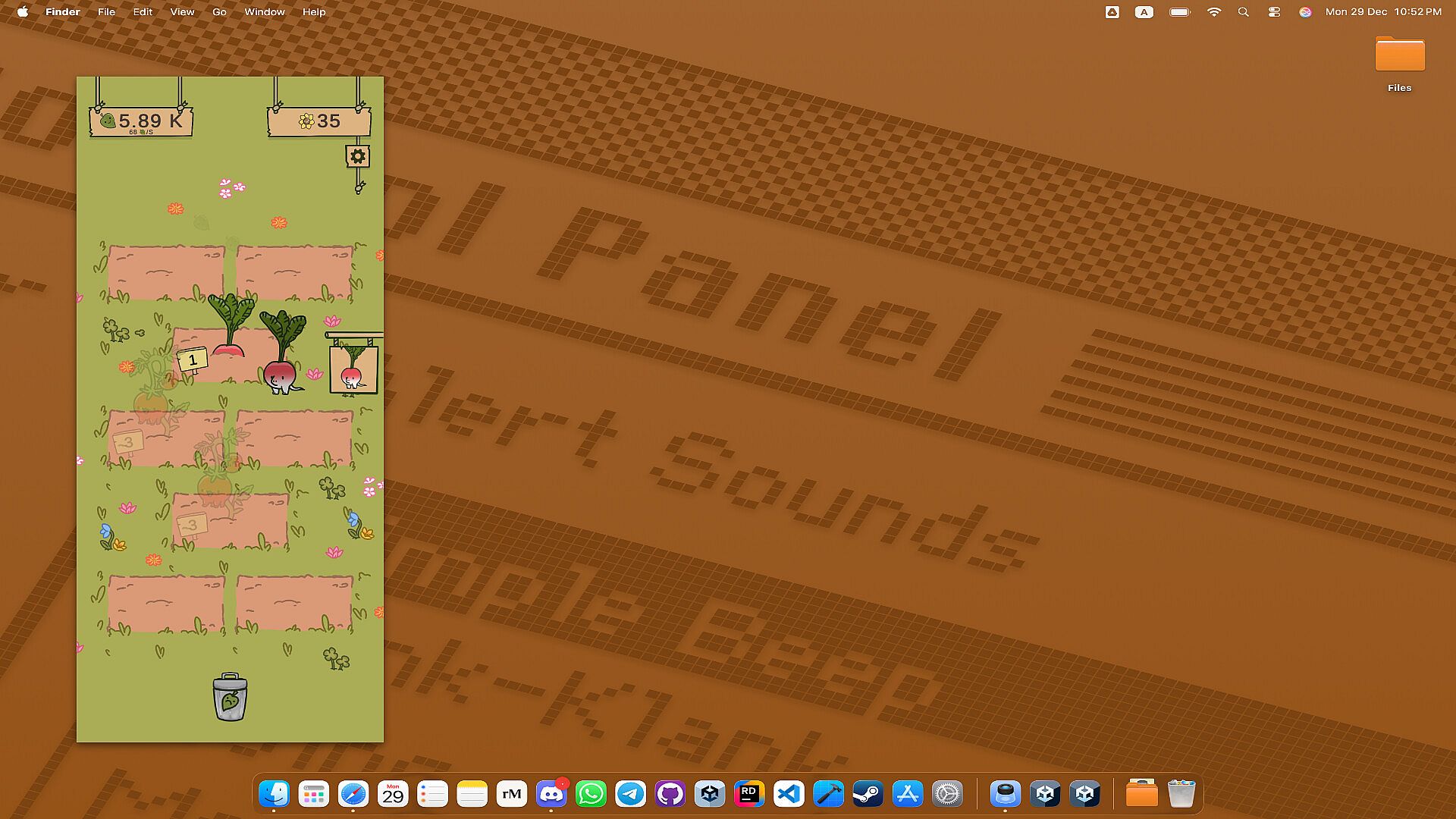Open the game settings gear
The height and width of the screenshot is (819, 1456).
pos(357,157)
